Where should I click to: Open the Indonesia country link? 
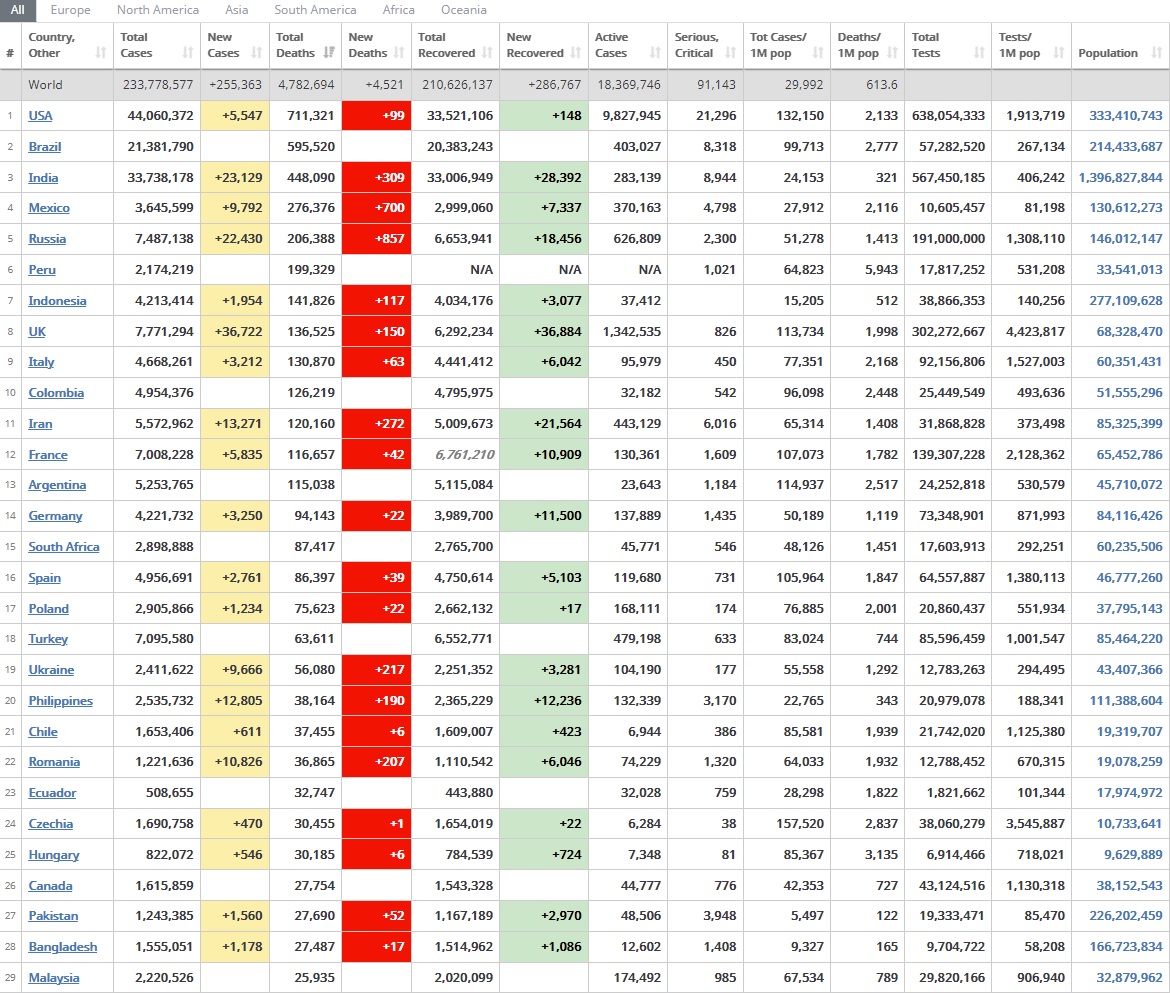point(57,301)
